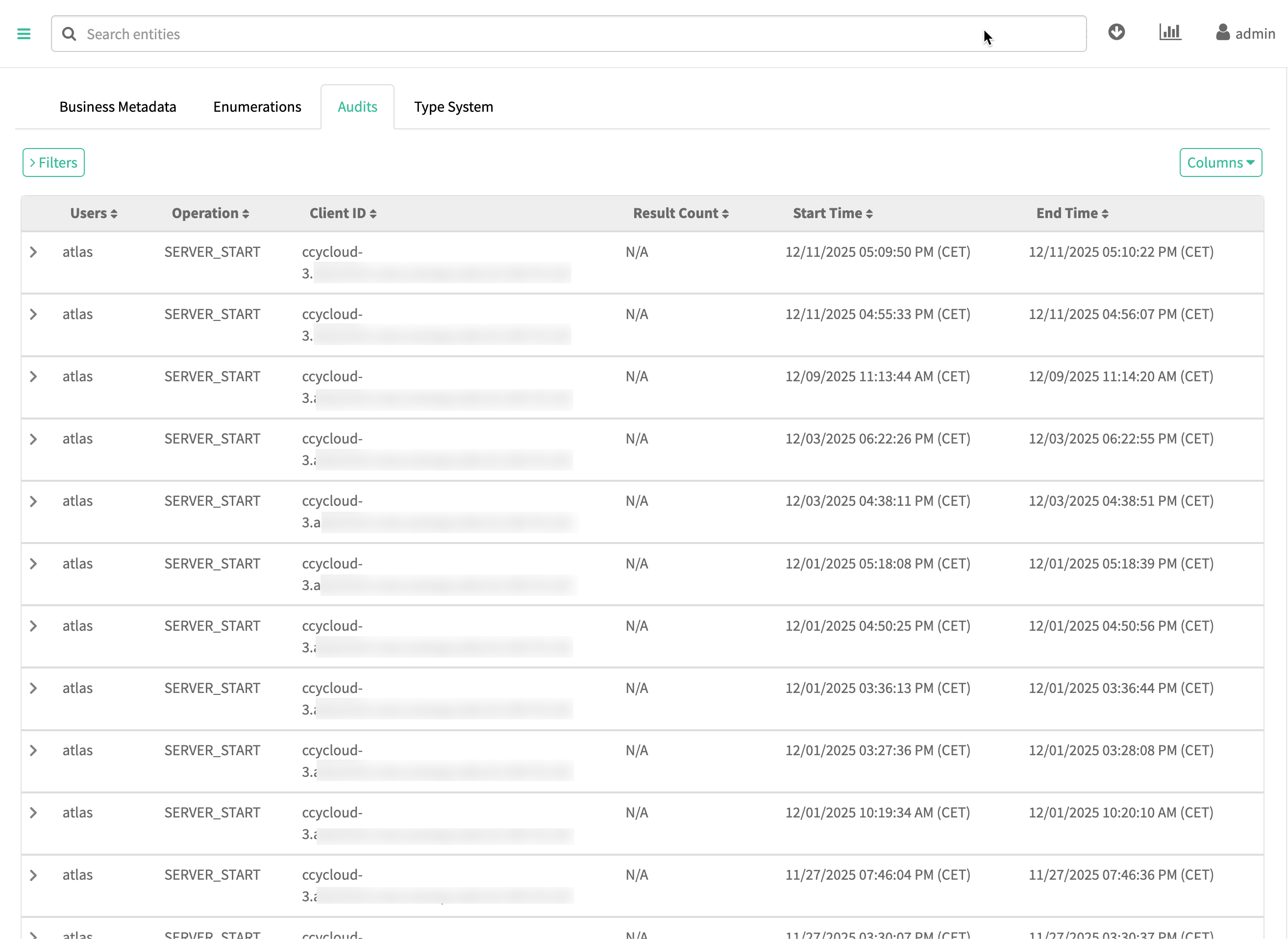
Task: Open the statistics bar chart icon
Action: click(x=1170, y=32)
